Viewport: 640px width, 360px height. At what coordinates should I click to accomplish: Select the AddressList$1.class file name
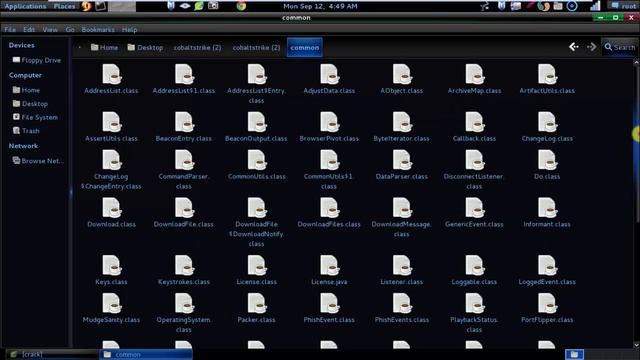(184, 91)
